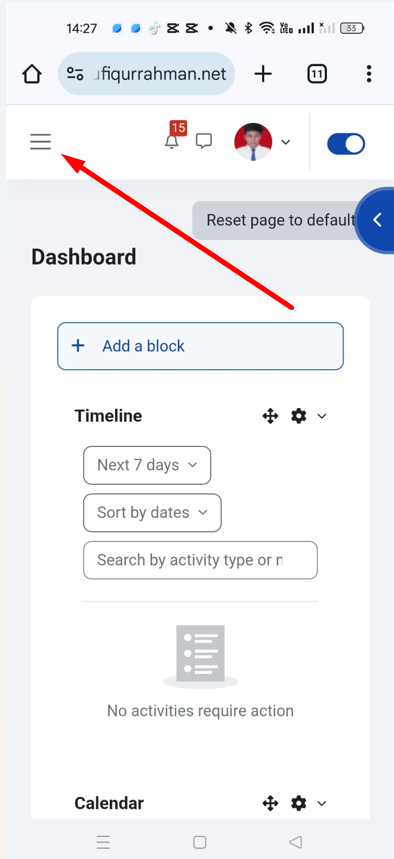
Task: Tap the browser home icon
Action: point(32,73)
